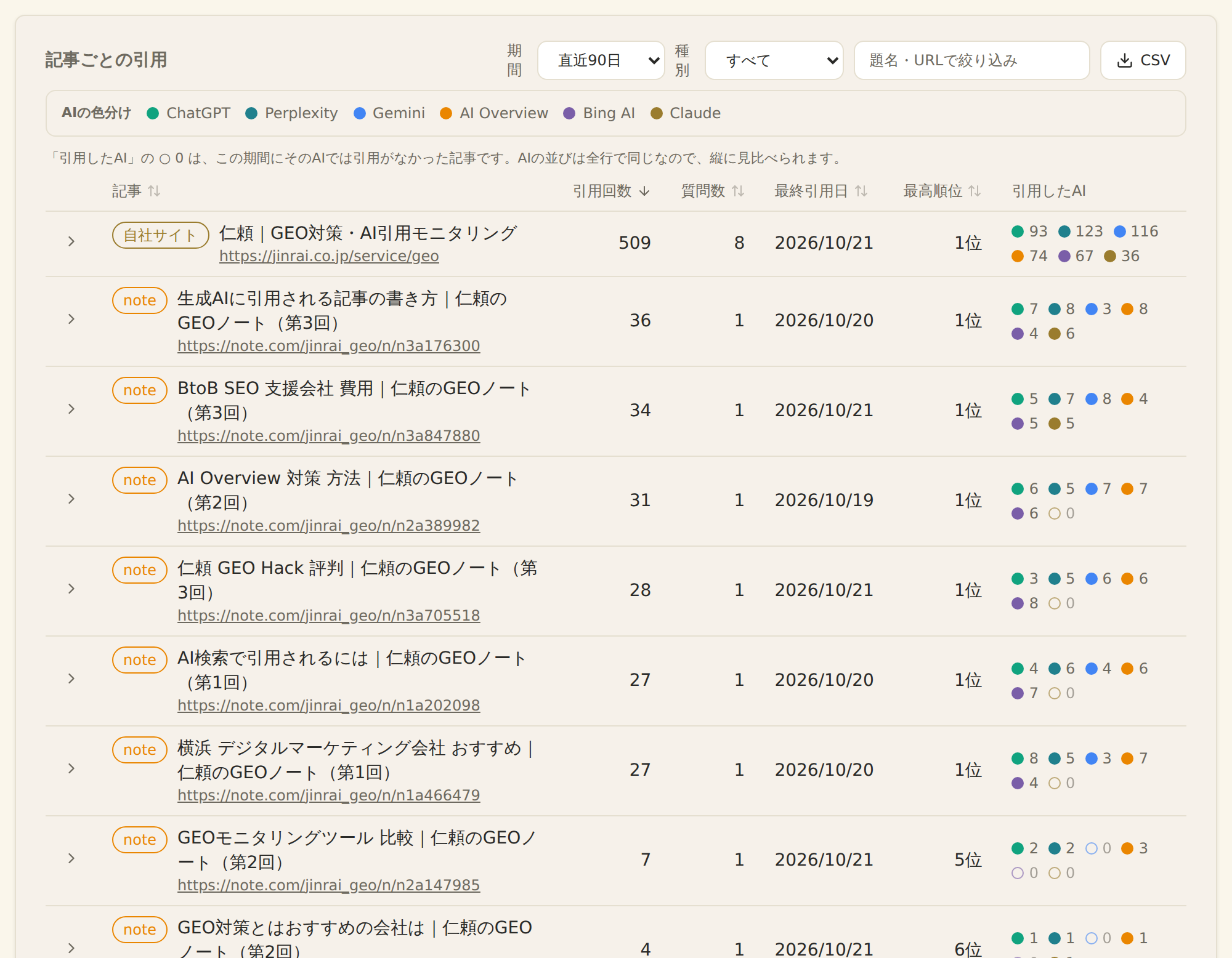This screenshot has height=958, width=1232.
Task: Expand the 仁頼 | GEO対策 row
Action: (71, 241)
